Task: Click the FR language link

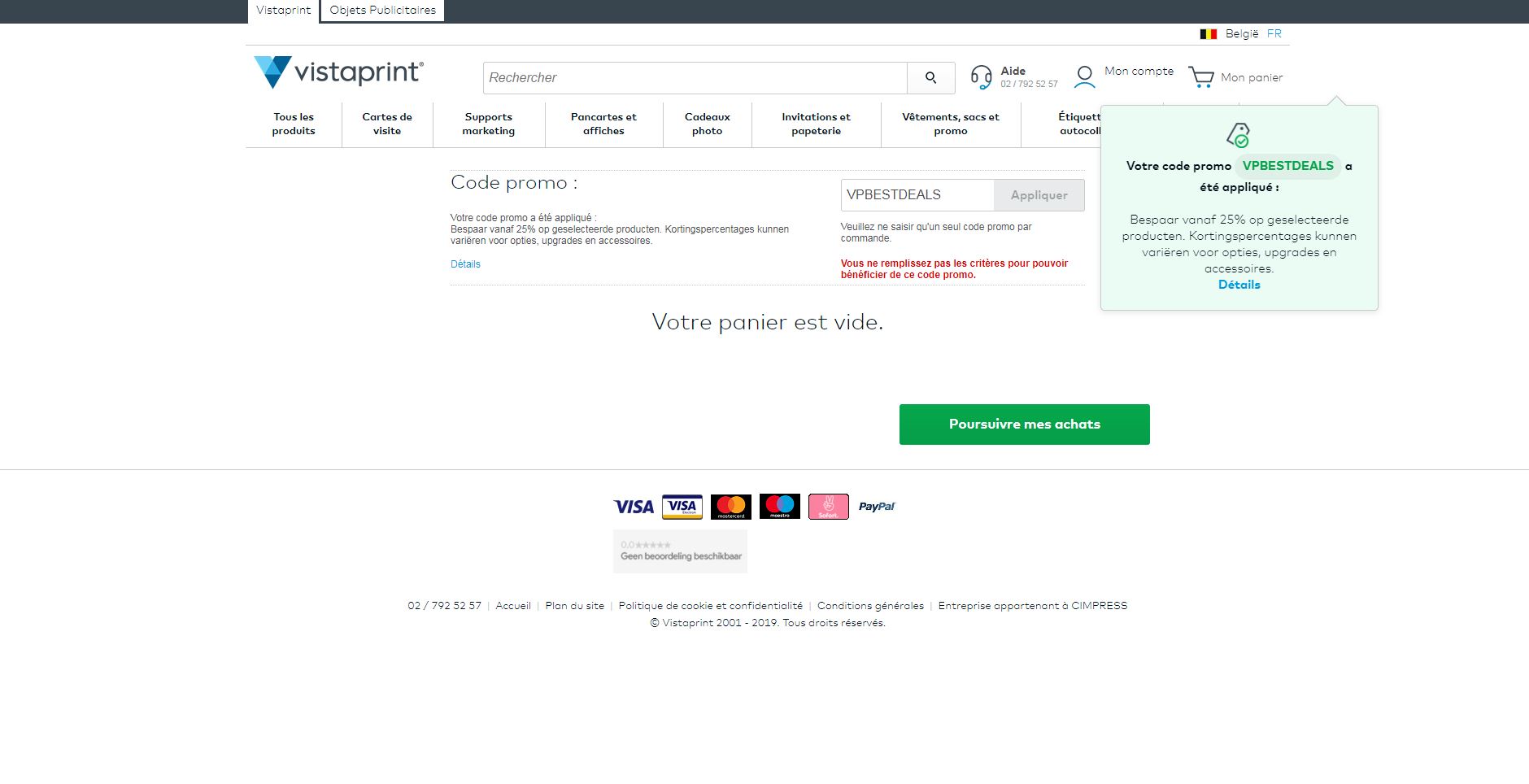Action: (x=1274, y=33)
